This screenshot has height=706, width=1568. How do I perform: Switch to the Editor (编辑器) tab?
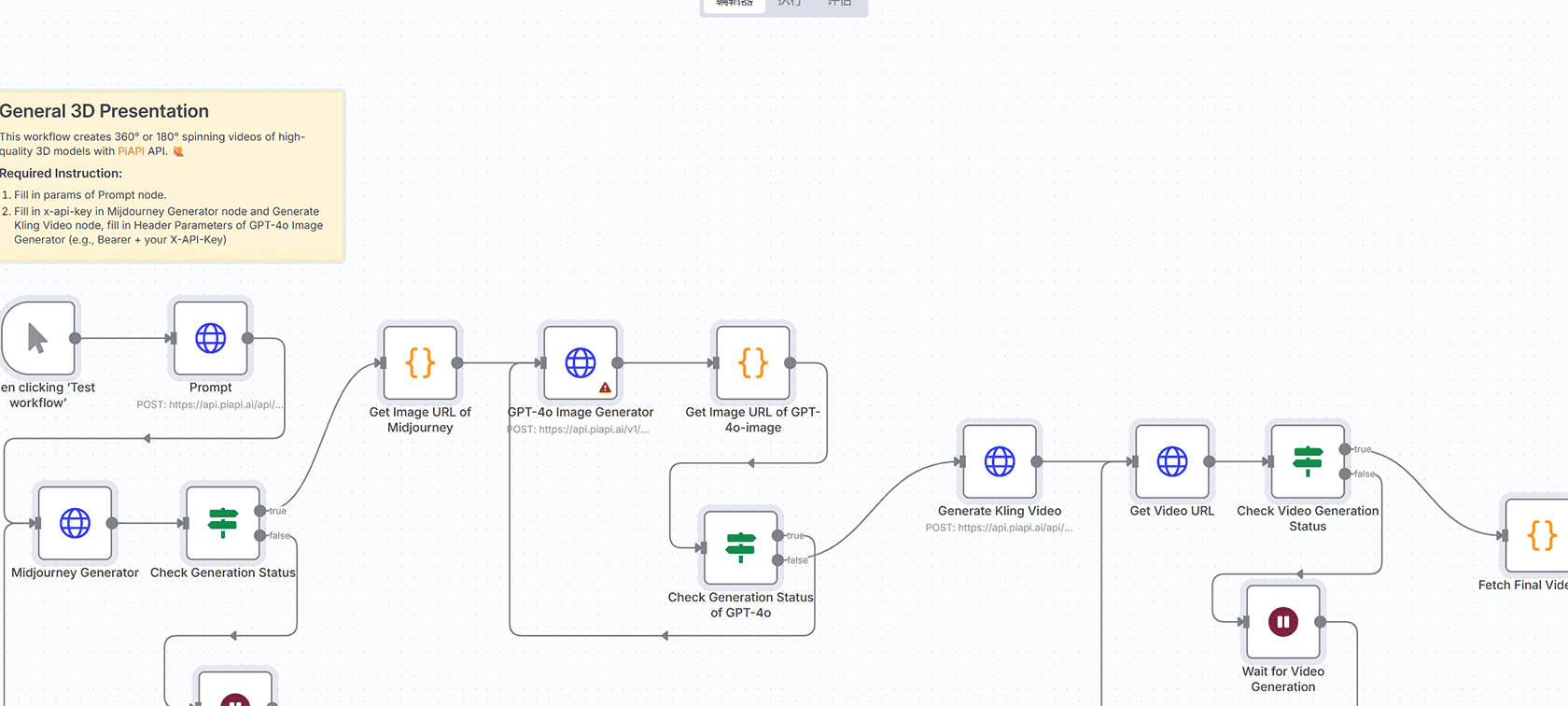pos(735,4)
